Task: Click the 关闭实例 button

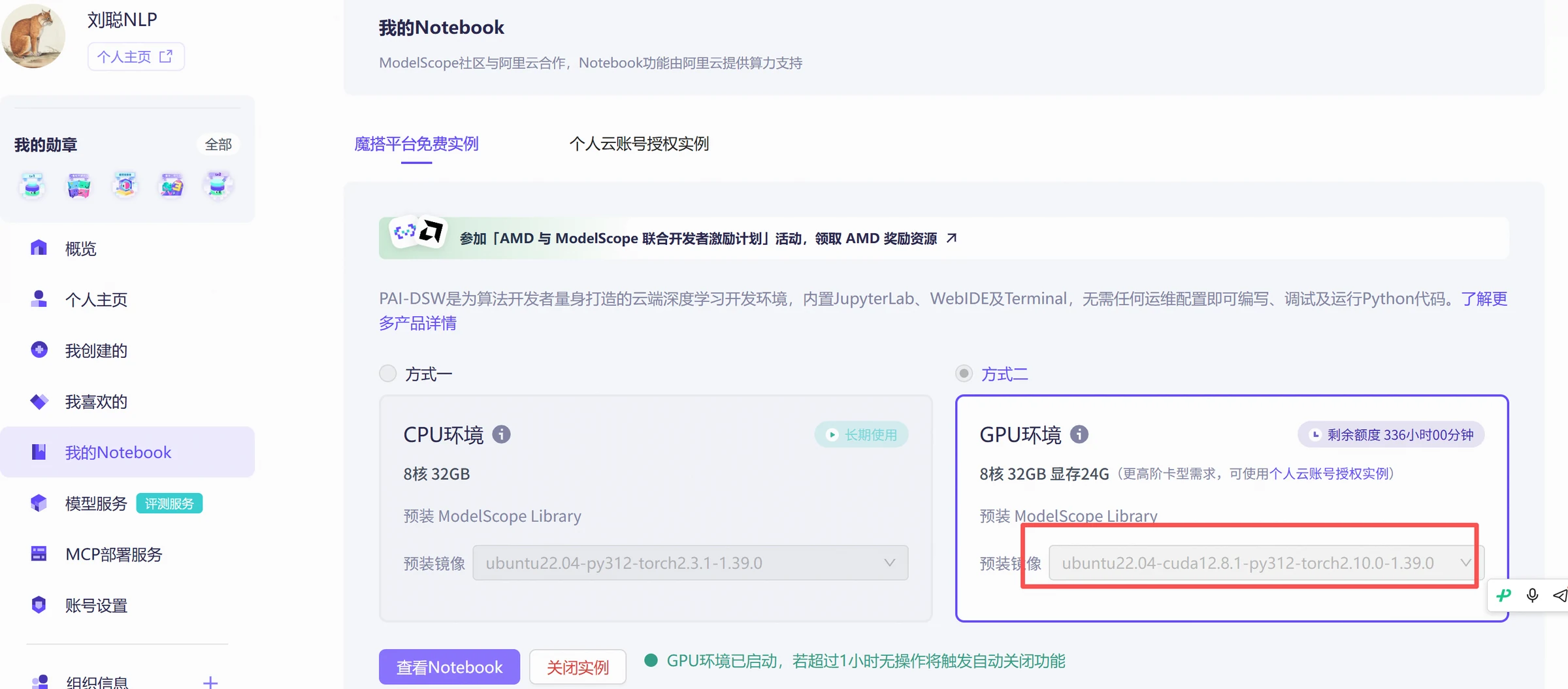Action: [x=578, y=667]
